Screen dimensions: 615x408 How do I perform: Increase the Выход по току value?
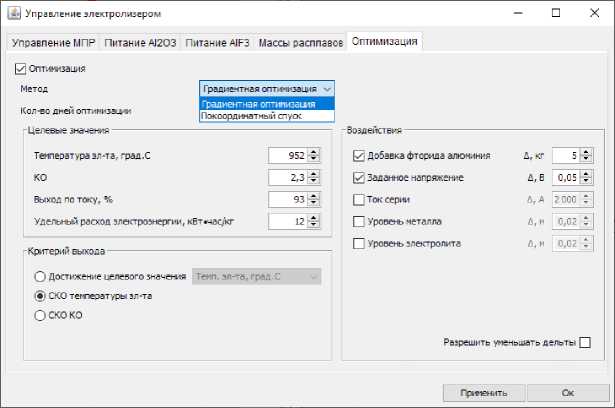tap(313, 196)
